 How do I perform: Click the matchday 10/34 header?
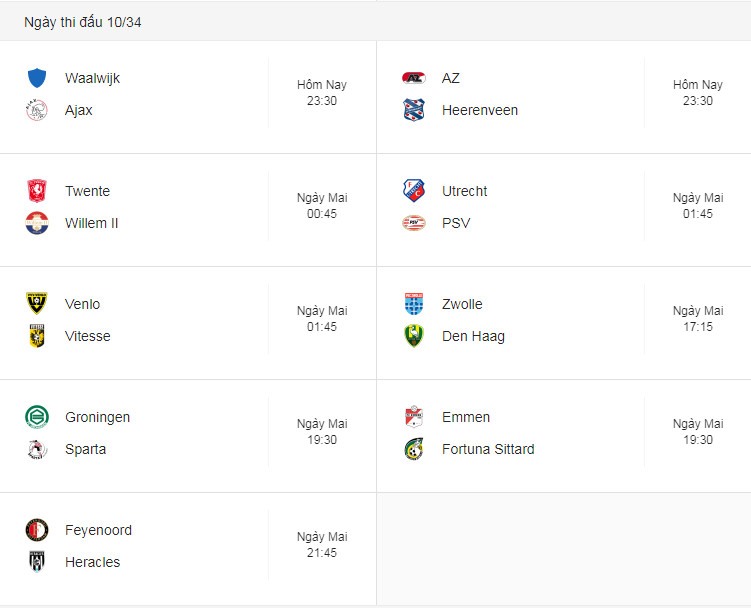(x=83, y=22)
